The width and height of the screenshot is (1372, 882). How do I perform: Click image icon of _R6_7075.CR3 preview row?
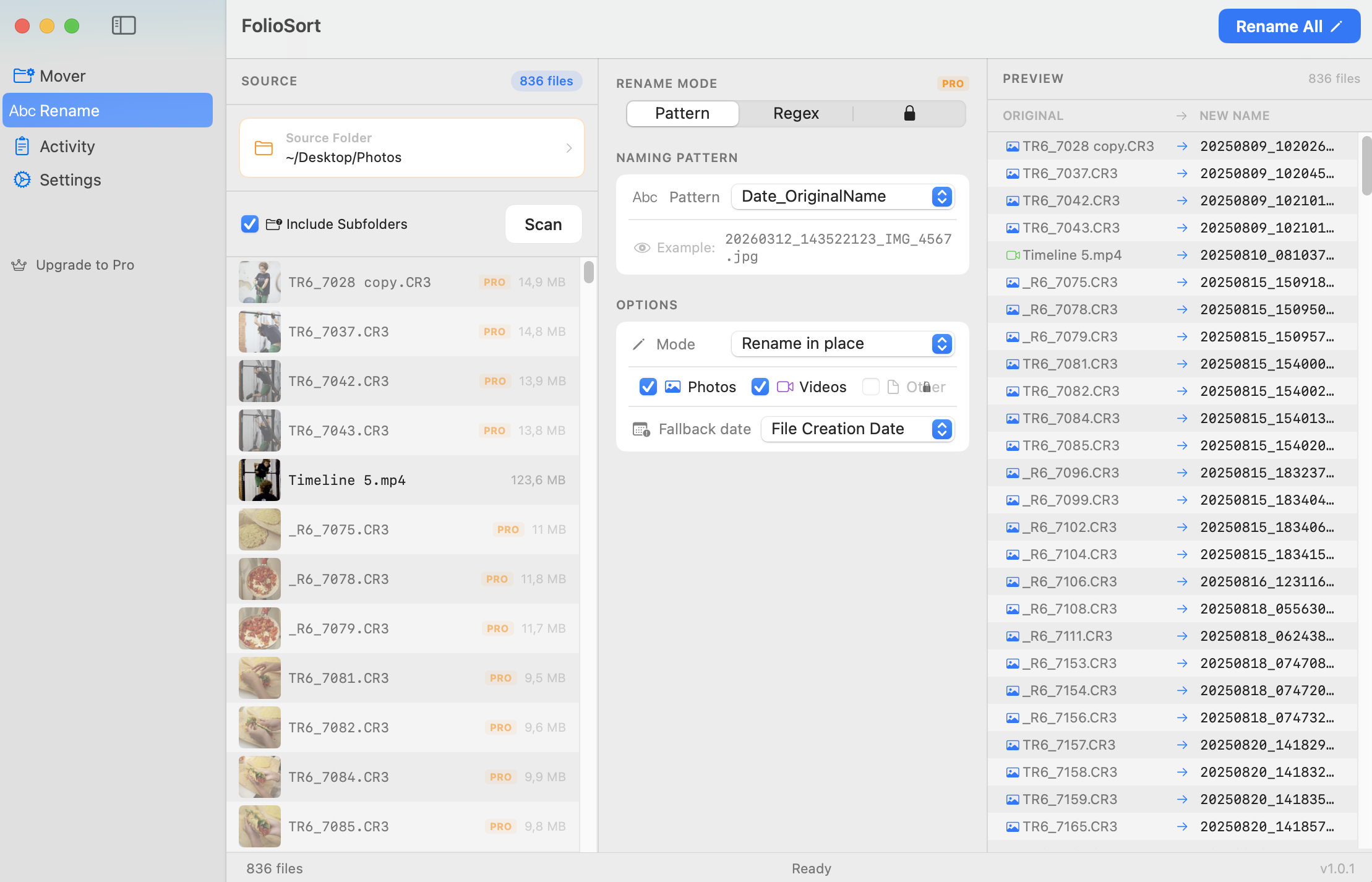click(1013, 283)
